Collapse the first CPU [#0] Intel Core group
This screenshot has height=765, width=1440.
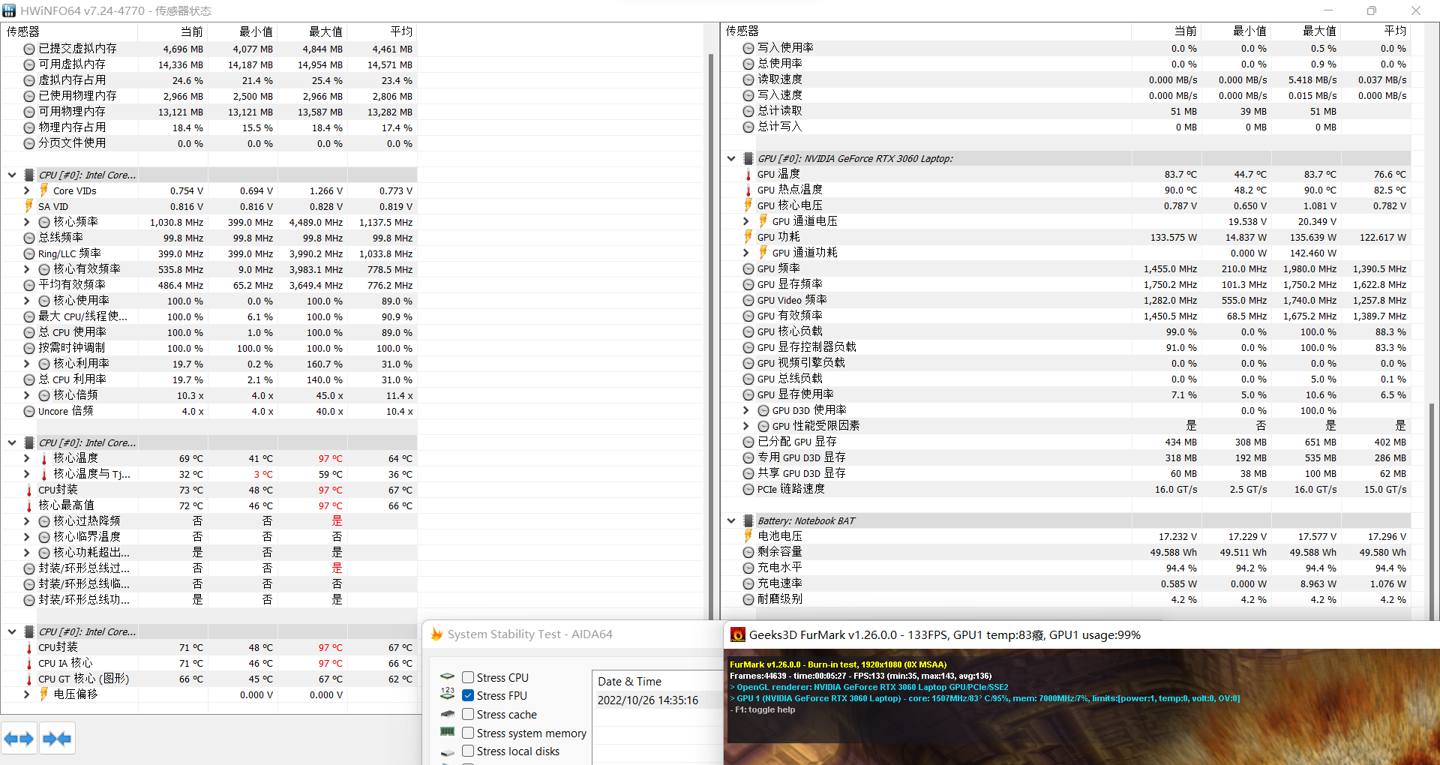[12, 175]
